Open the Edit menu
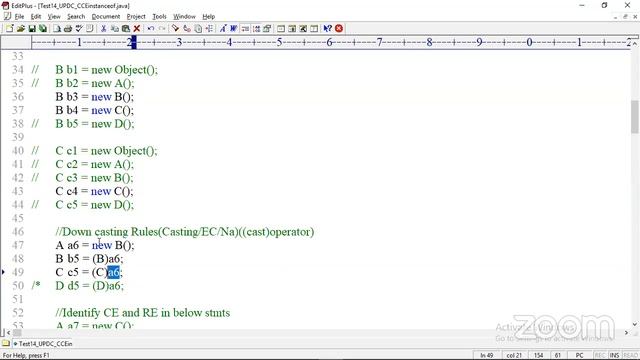The height and width of the screenshot is (360, 640). click(x=36, y=17)
